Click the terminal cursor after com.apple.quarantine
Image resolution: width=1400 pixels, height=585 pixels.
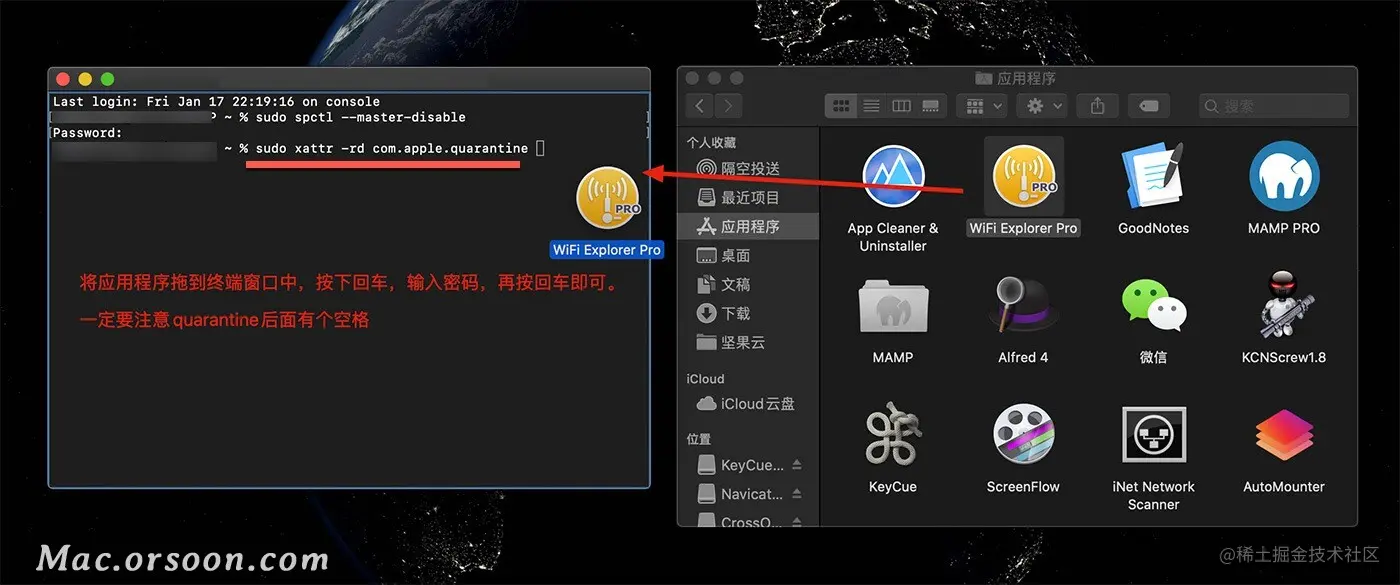click(541, 148)
